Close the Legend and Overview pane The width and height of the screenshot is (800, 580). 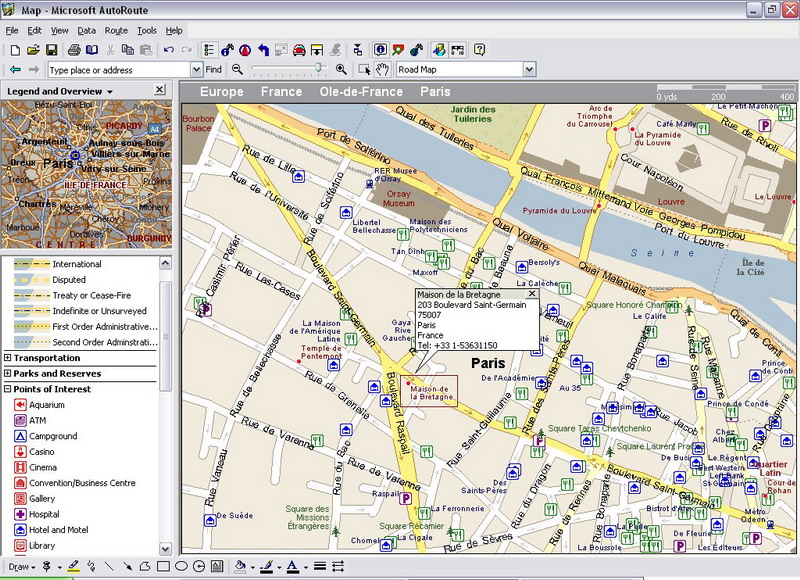point(160,90)
